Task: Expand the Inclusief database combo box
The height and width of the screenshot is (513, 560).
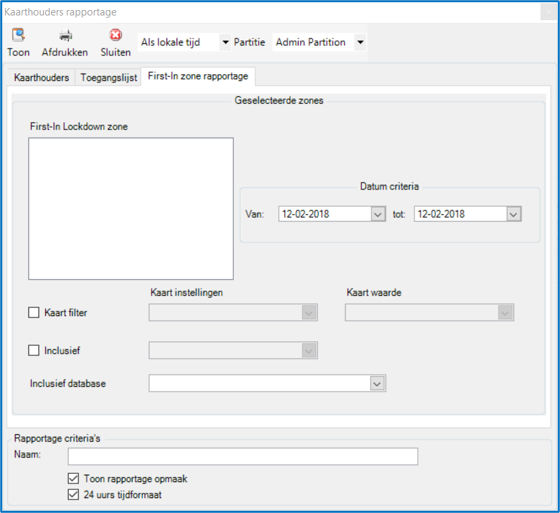Action: click(378, 384)
